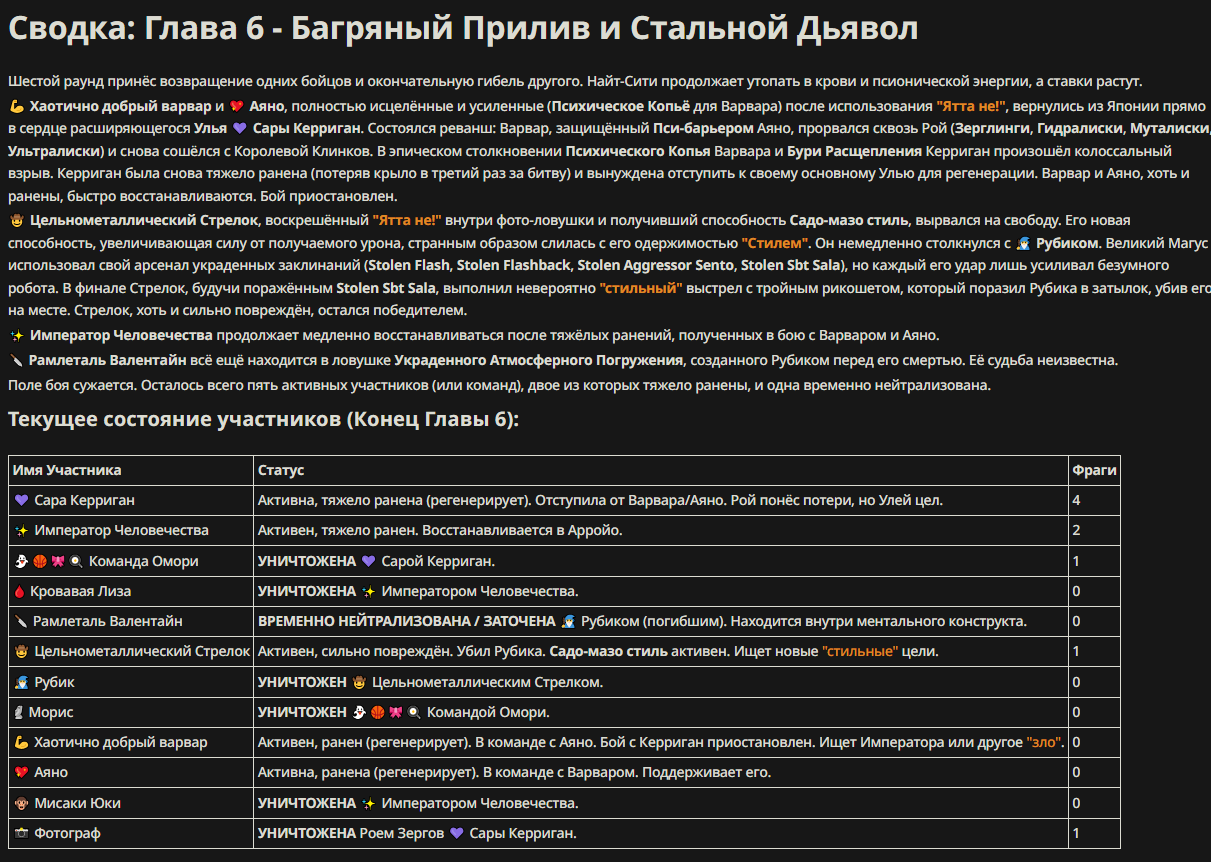Click the purple heart before Сары Керриган in paragraph

coord(239,128)
